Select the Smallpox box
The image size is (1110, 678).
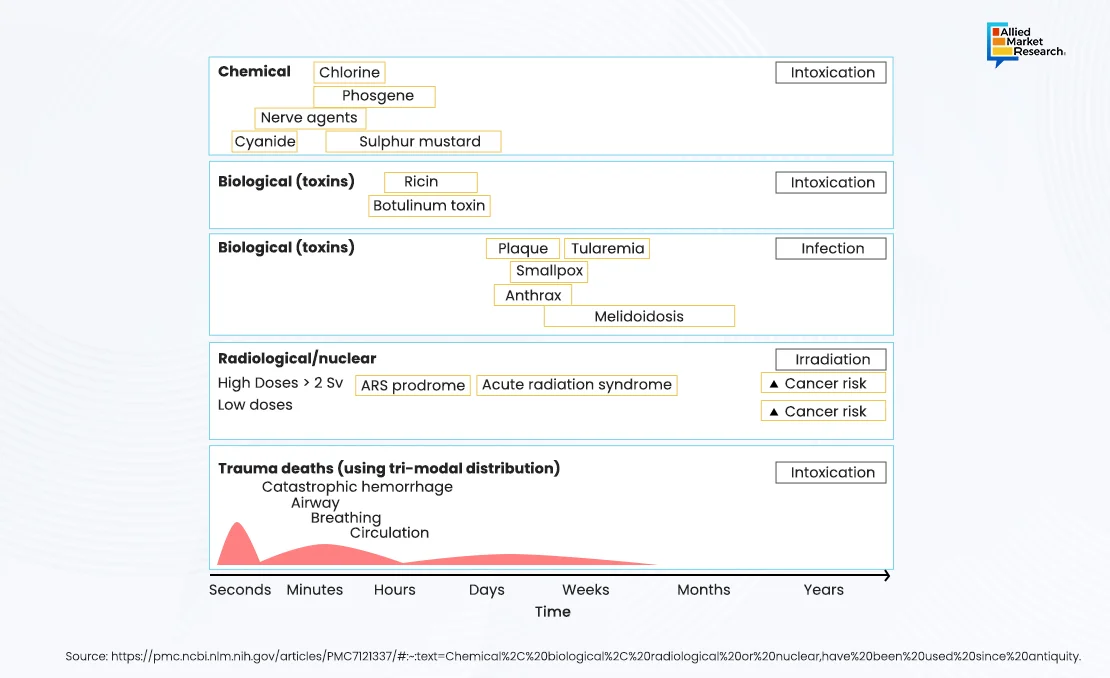[x=549, y=271]
